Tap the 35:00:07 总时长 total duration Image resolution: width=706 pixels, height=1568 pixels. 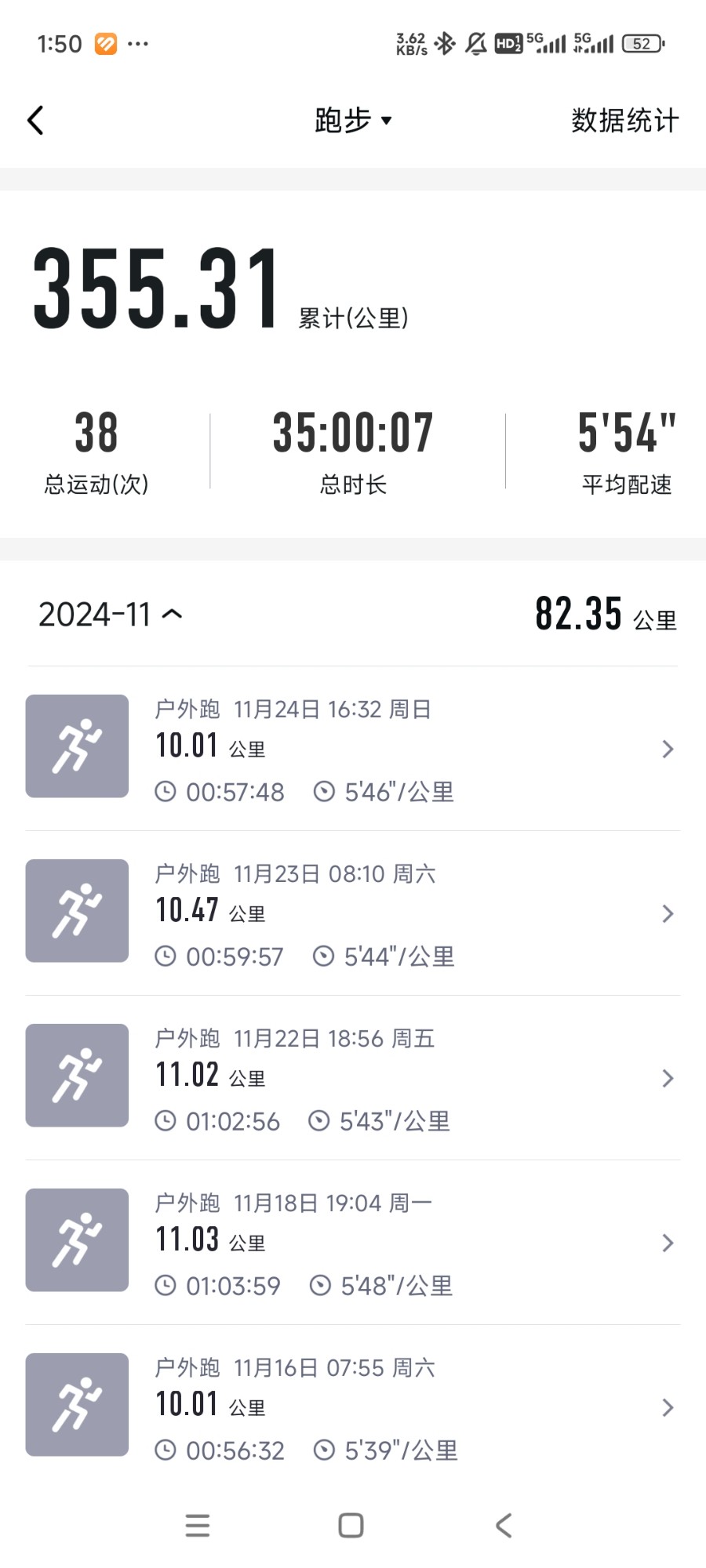tap(353, 451)
